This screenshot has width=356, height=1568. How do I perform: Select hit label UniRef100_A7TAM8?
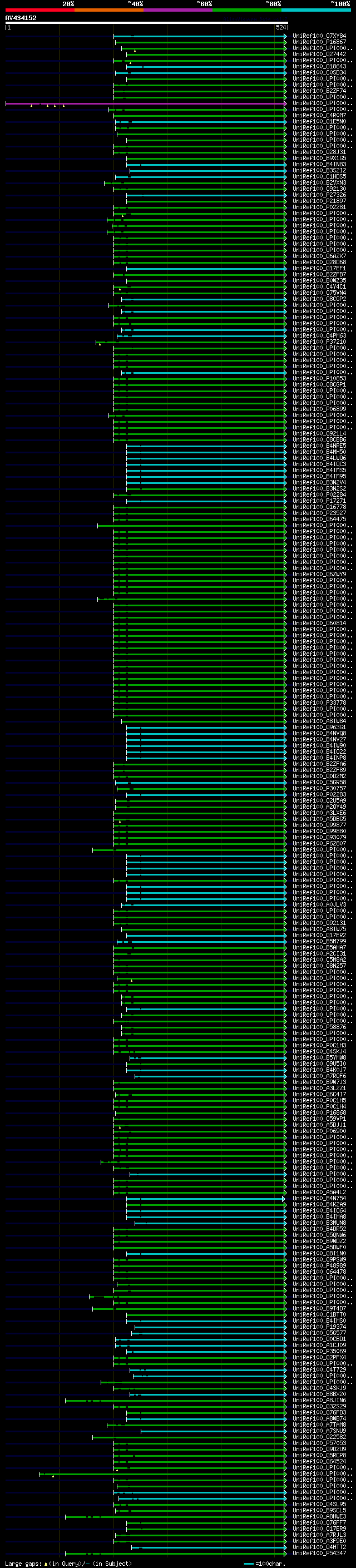[319, 1425]
